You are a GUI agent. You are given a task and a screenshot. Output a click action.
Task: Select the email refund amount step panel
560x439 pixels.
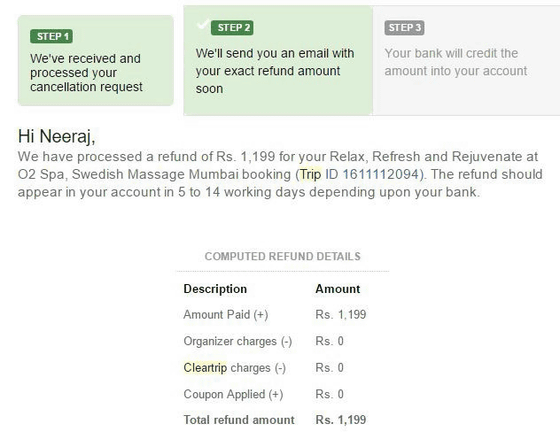point(278,60)
